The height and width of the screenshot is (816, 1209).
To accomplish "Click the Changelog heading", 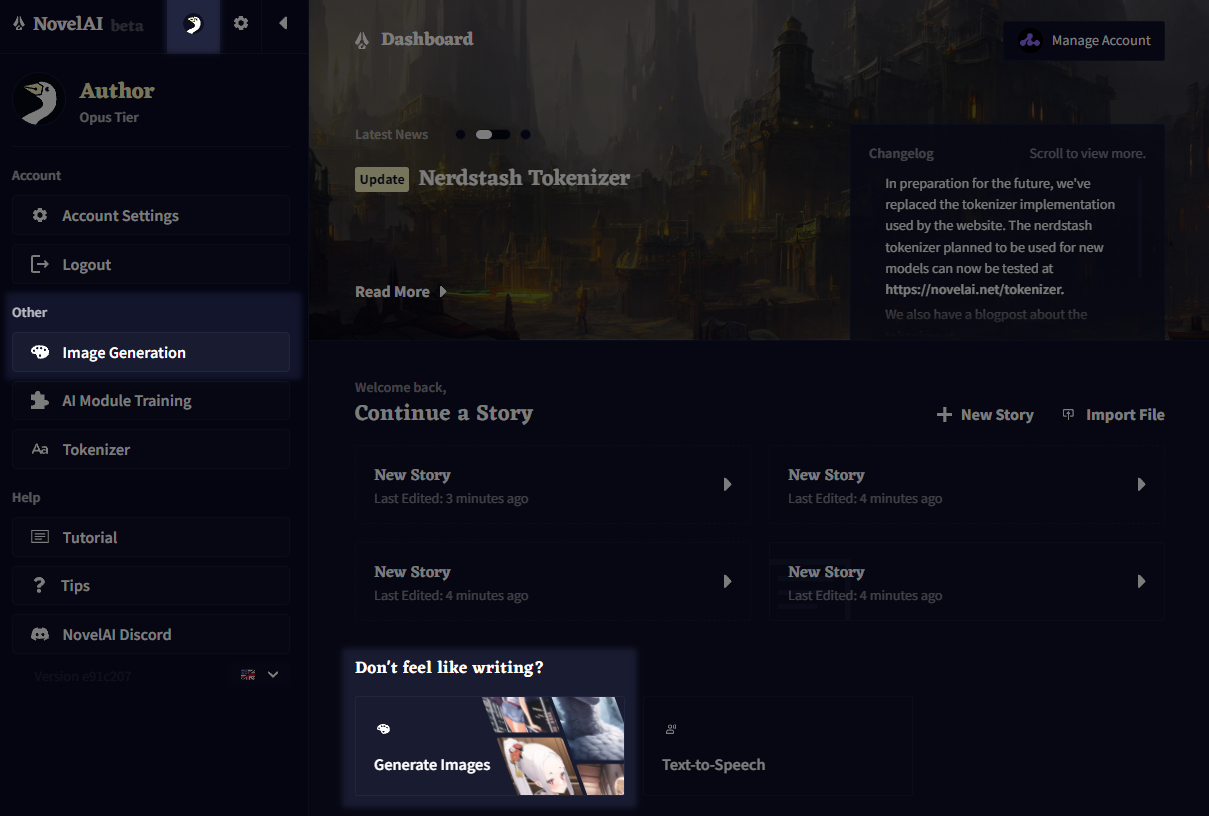I will click(901, 154).
